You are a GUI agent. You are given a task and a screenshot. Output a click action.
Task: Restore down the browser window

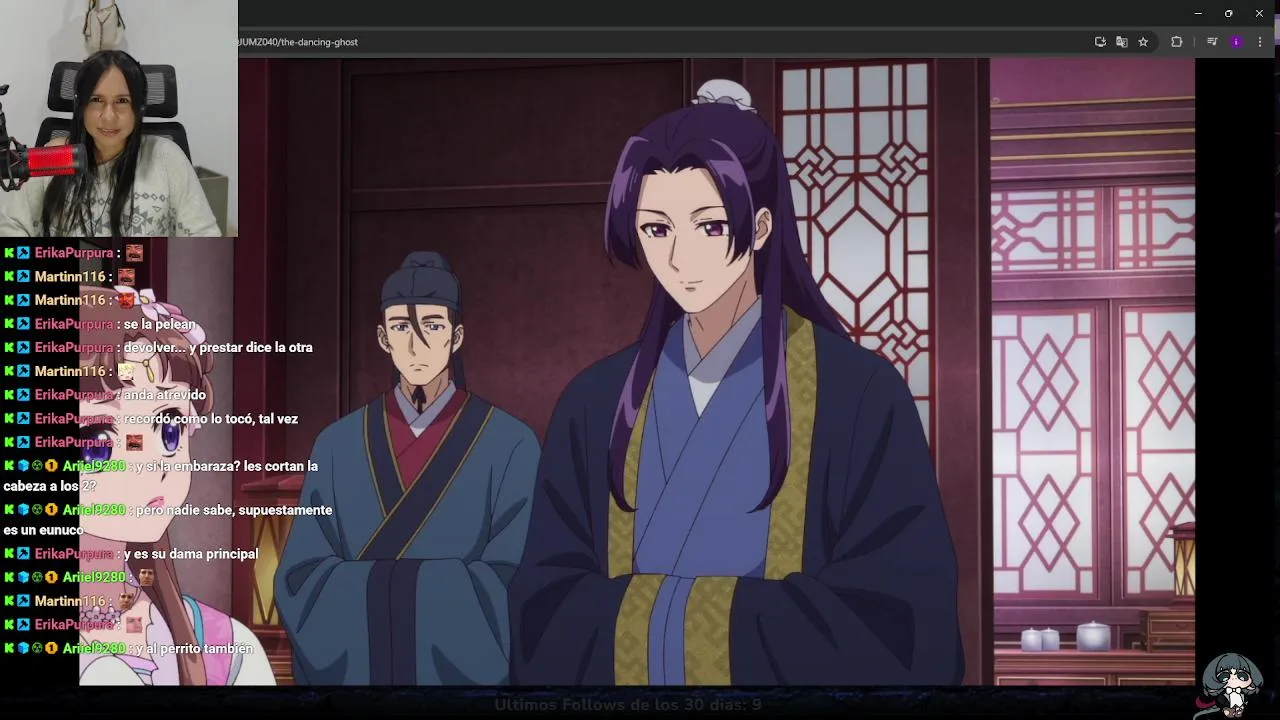point(1228,13)
